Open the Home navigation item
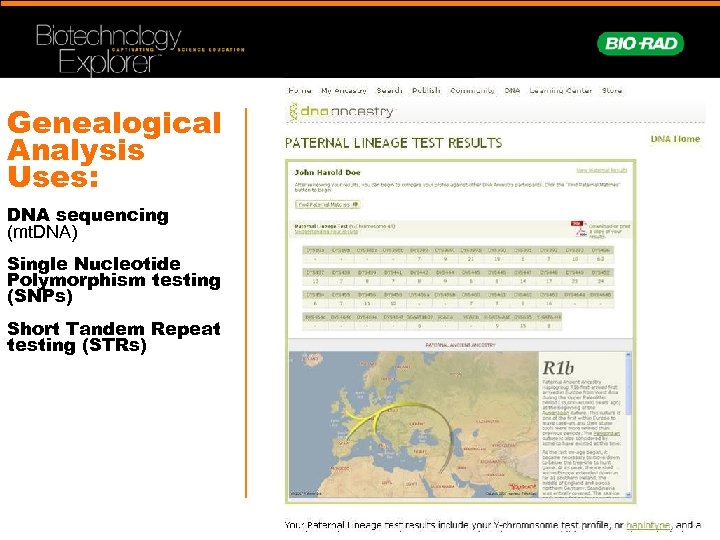The width and height of the screenshot is (720, 540). click(x=300, y=90)
